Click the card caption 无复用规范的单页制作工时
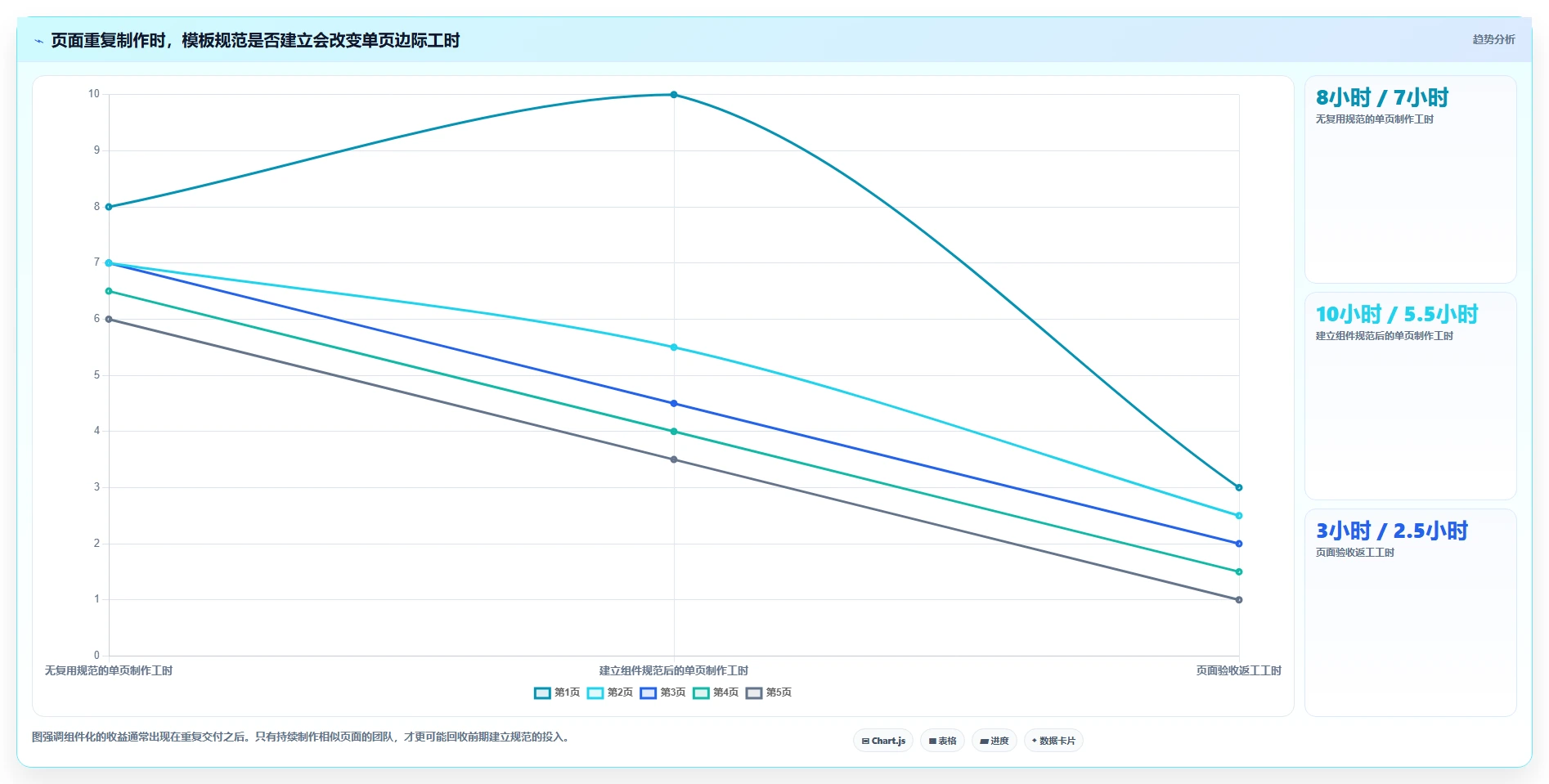1549x784 pixels. [x=1374, y=119]
